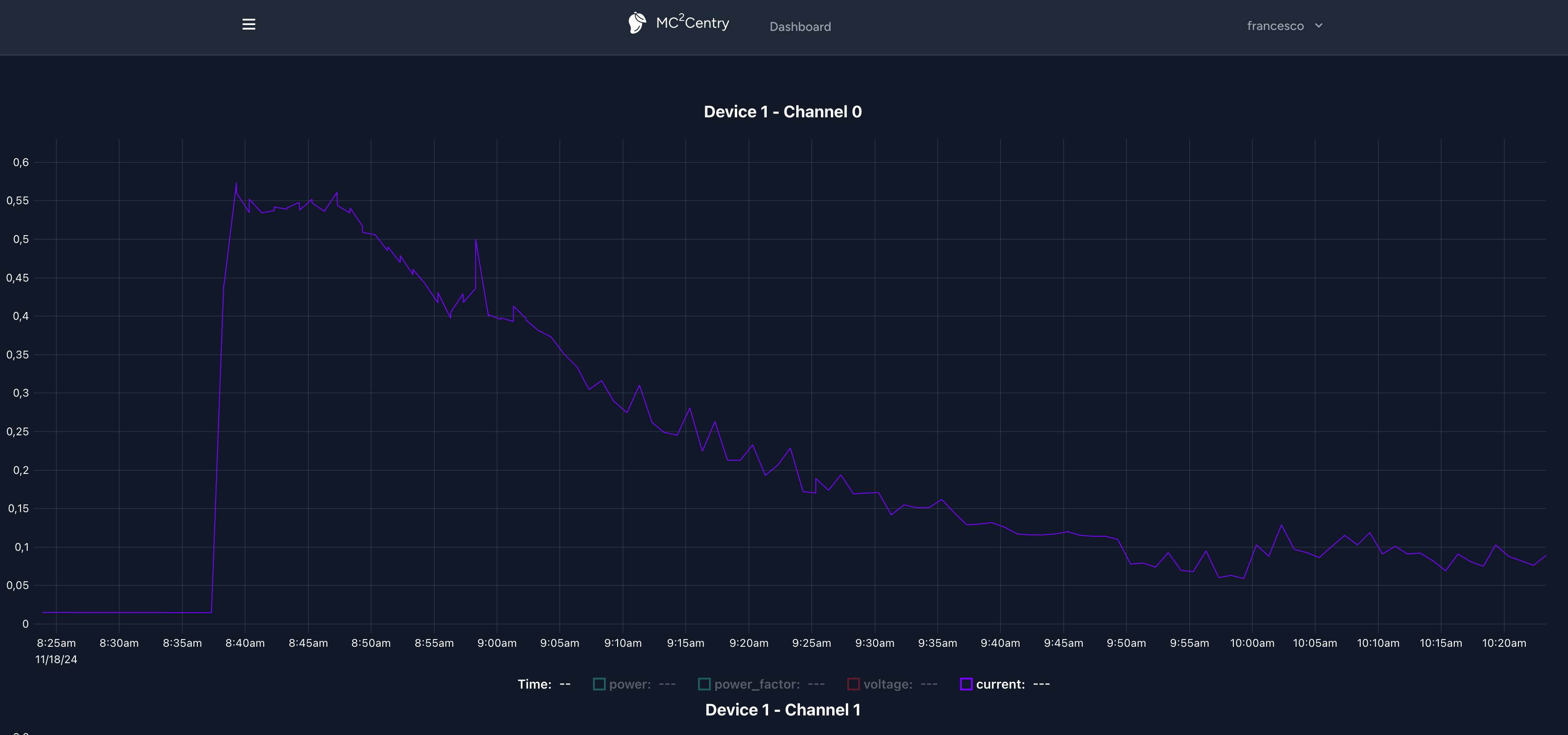
Task: Toggle the current series in legend
Action: (x=966, y=684)
